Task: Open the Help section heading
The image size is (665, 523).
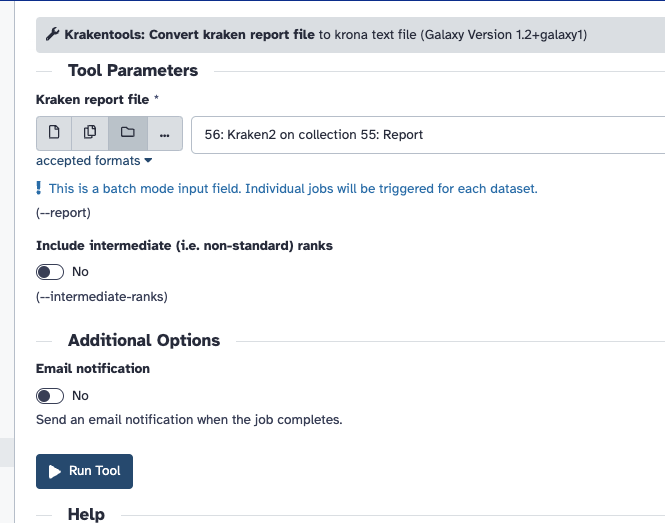Action: pyautogui.click(x=86, y=514)
